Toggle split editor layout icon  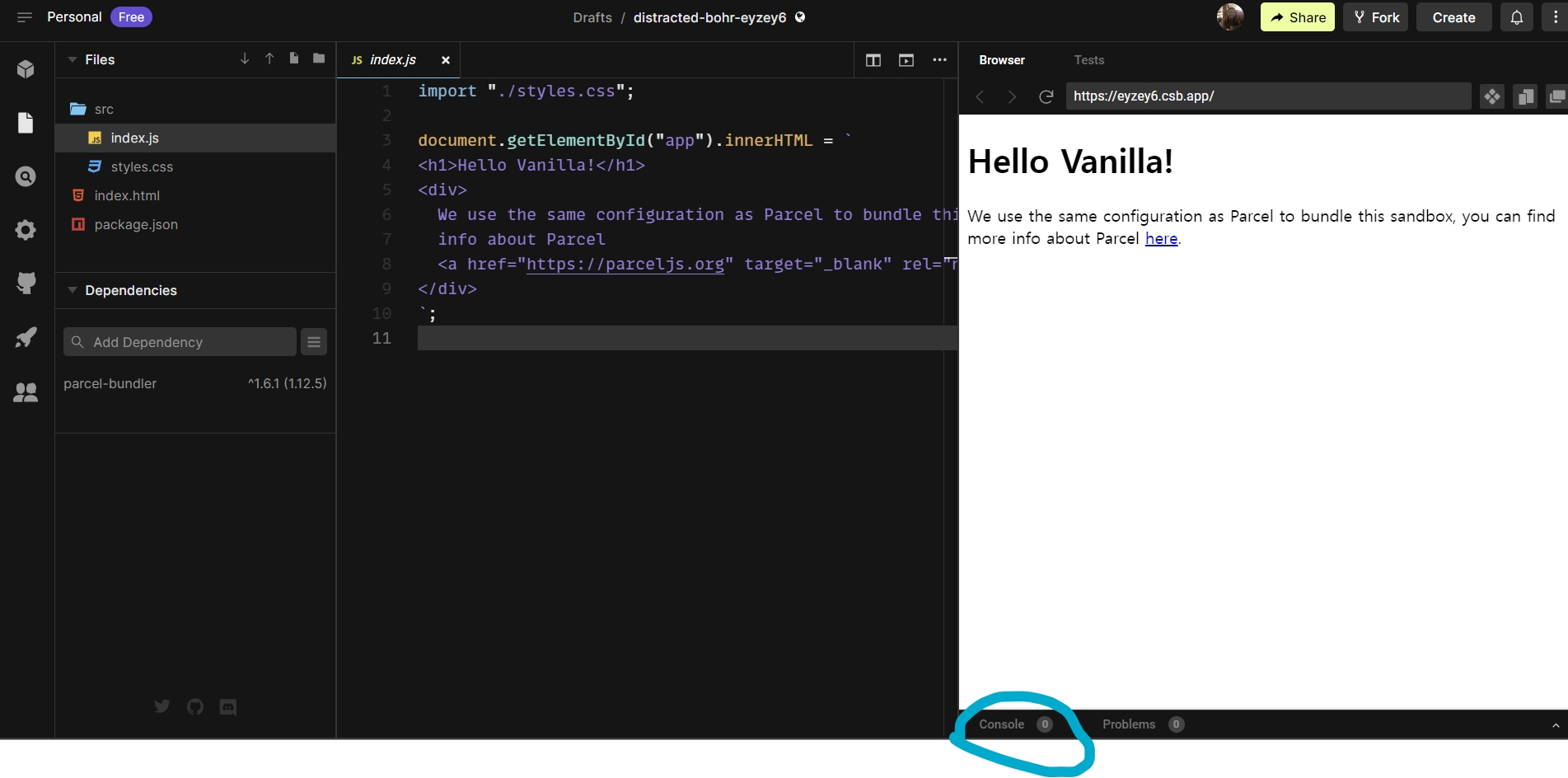pos(873,60)
